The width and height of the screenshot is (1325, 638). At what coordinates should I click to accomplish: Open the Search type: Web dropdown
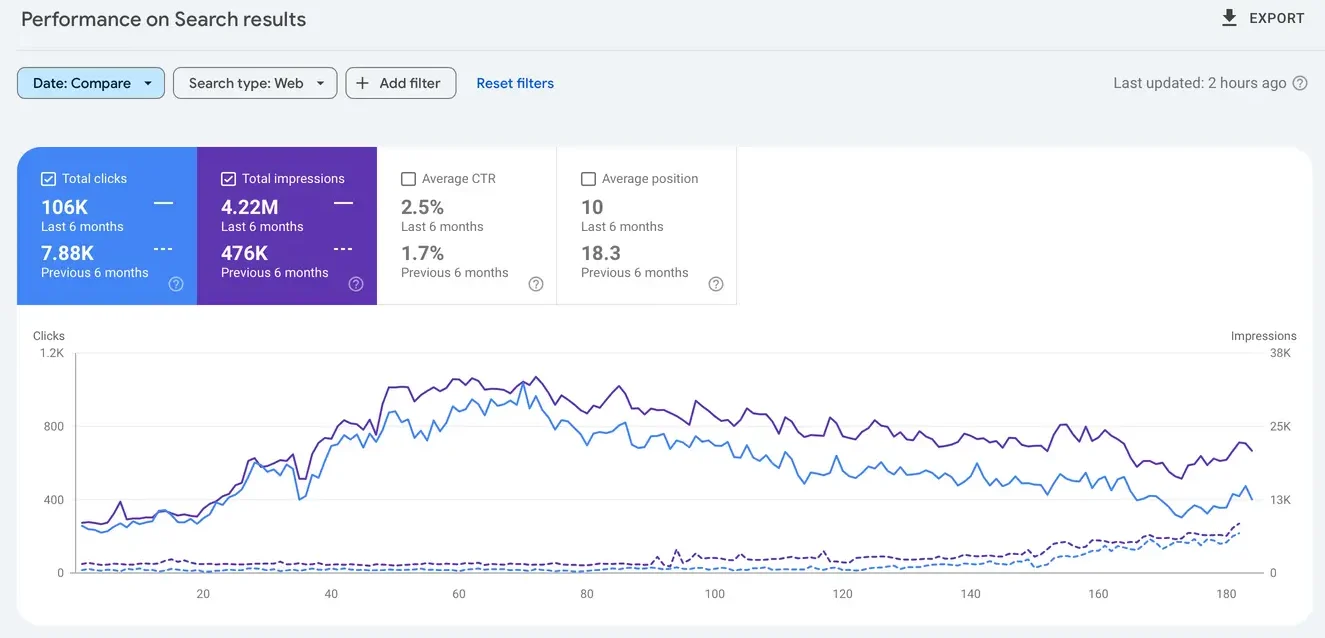point(255,83)
